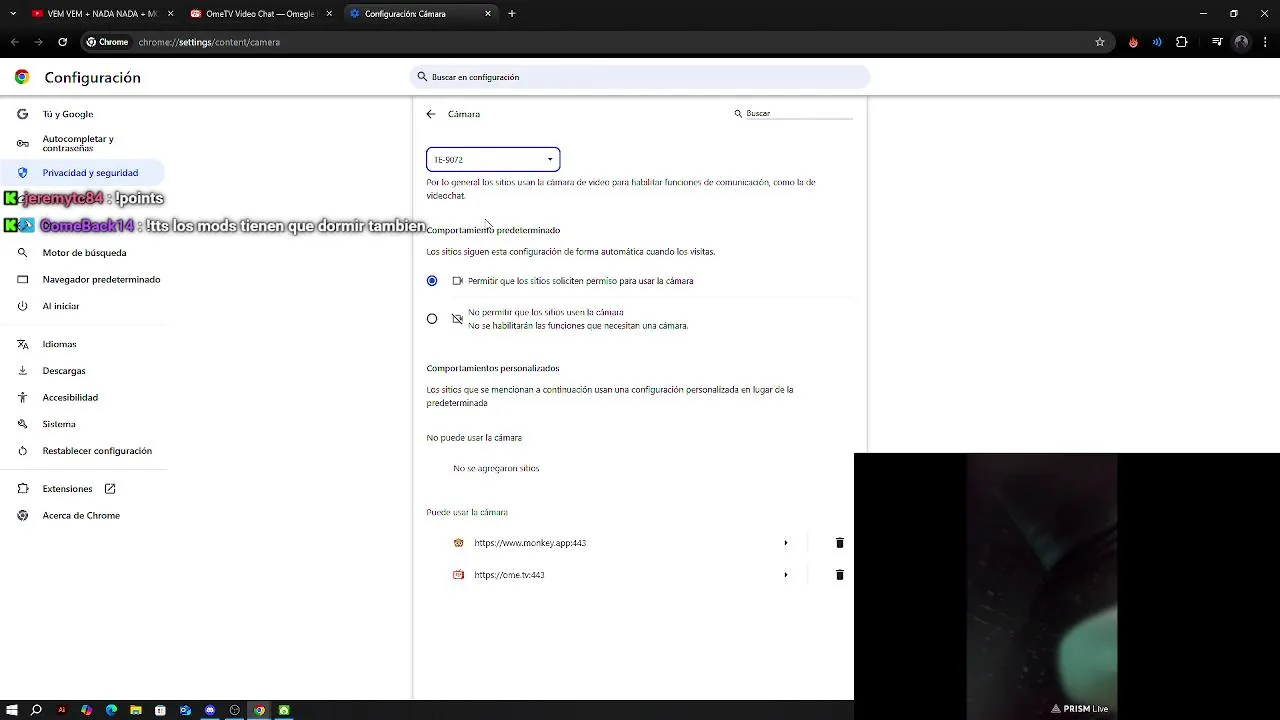This screenshot has width=1280, height=720.
Task: Open Motor de búsqueda section
Action: tap(82, 253)
